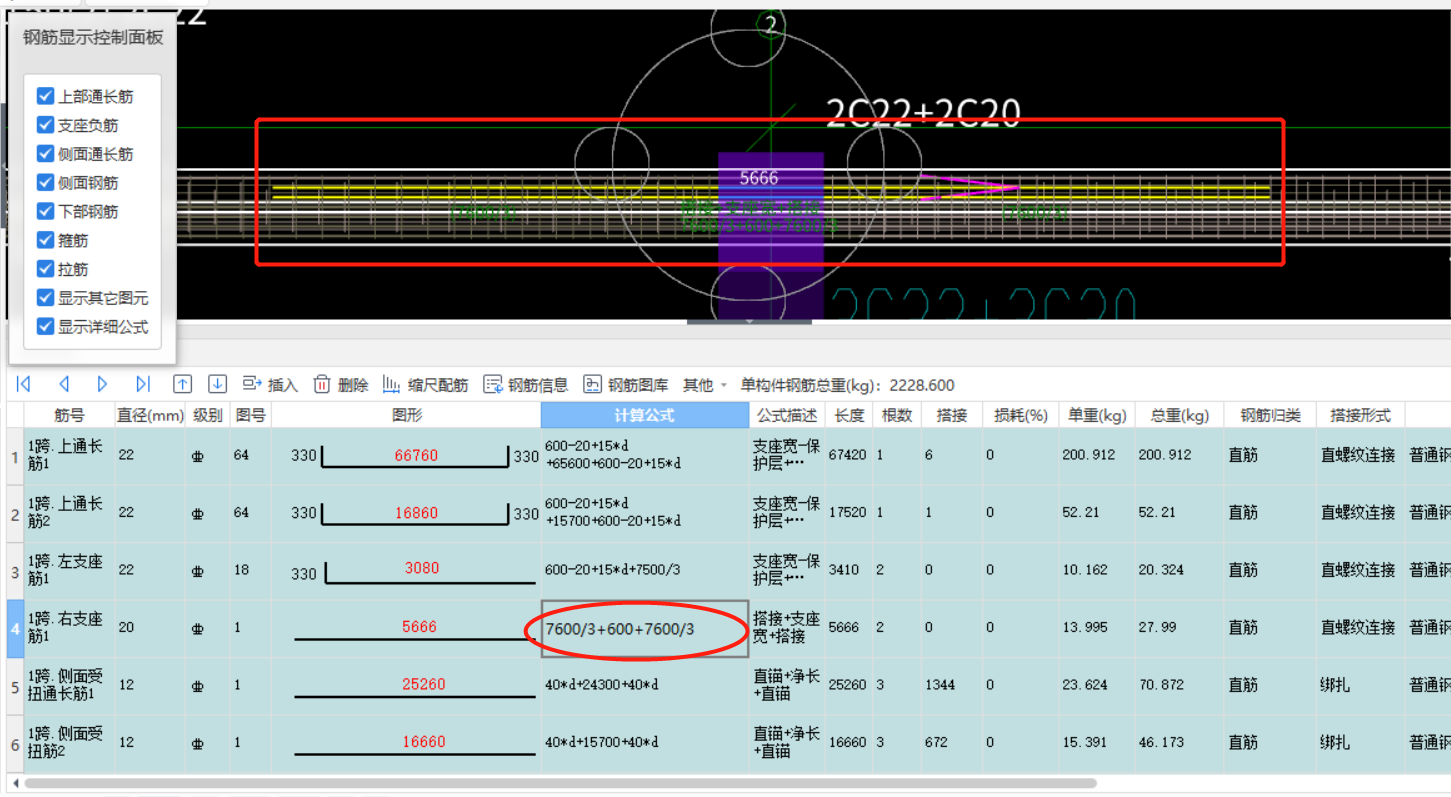
Task: Click the 损耗(%) column header
Action: (1020, 415)
